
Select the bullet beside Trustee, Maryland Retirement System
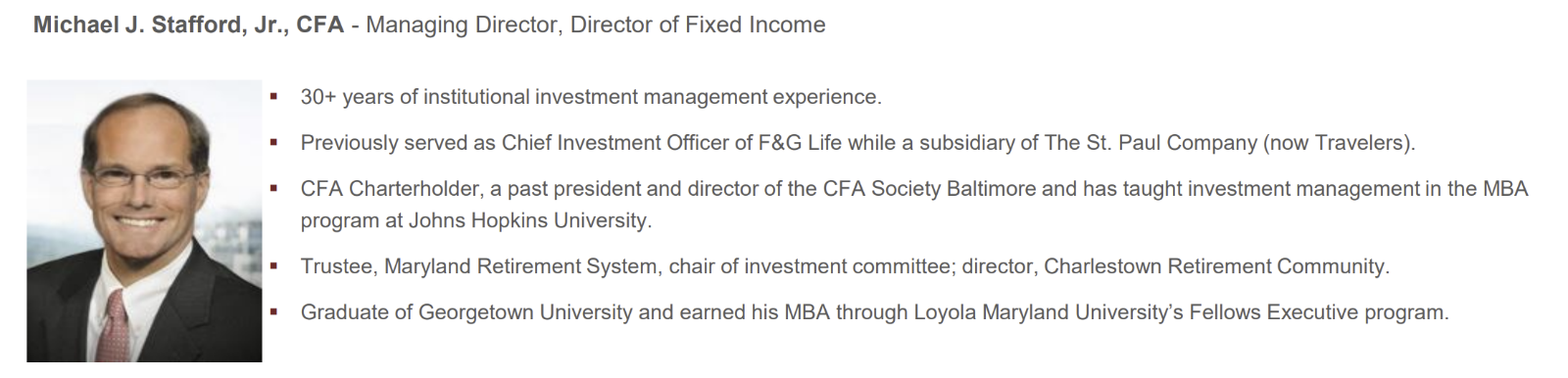point(274,265)
